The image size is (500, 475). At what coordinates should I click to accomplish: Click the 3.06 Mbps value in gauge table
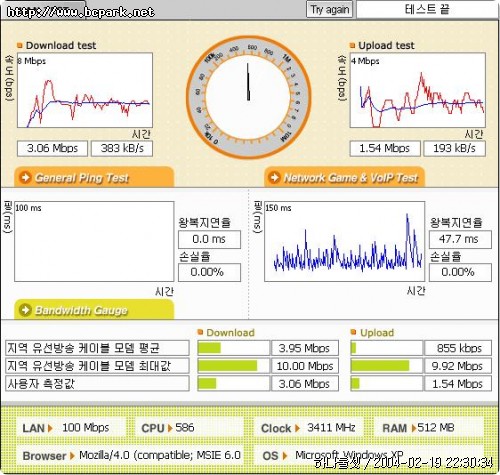coord(305,383)
